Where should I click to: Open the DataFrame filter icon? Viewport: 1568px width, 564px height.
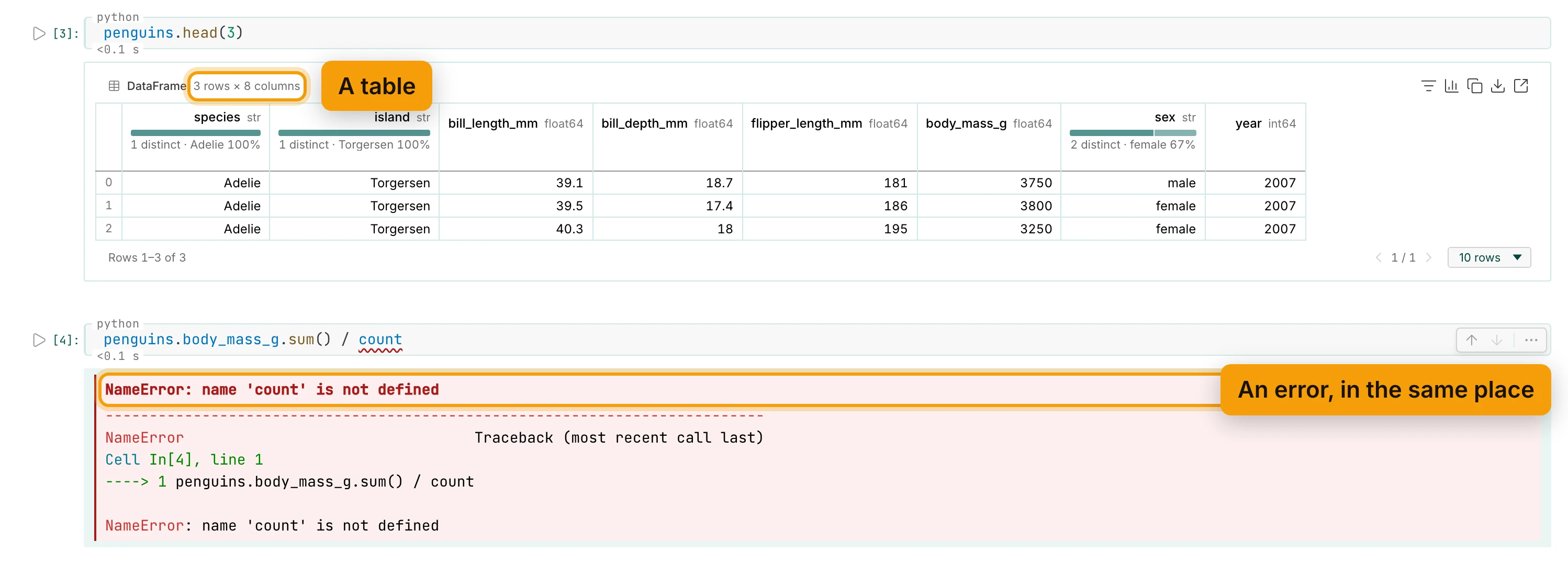pos(1428,86)
